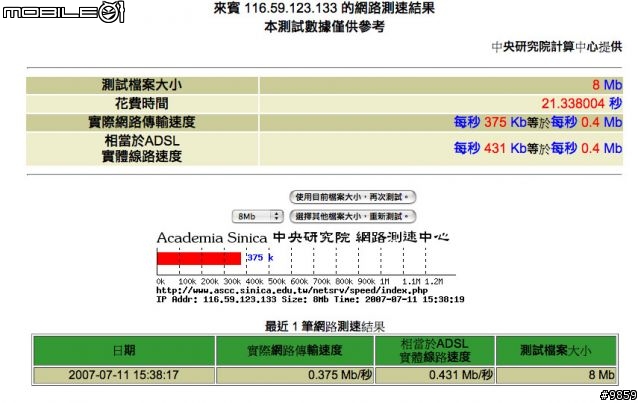Click the 500k tick label on chart axis
This screenshot has height=403, width=640.
[x=277, y=282]
